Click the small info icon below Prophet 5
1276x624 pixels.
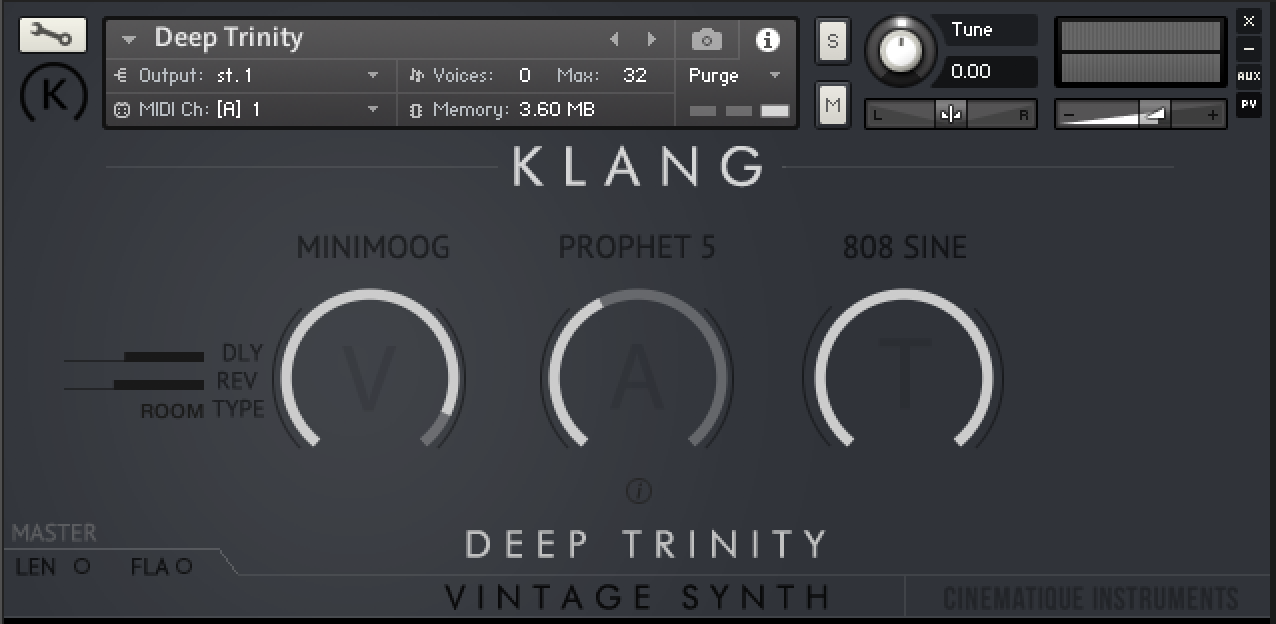(x=638, y=491)
